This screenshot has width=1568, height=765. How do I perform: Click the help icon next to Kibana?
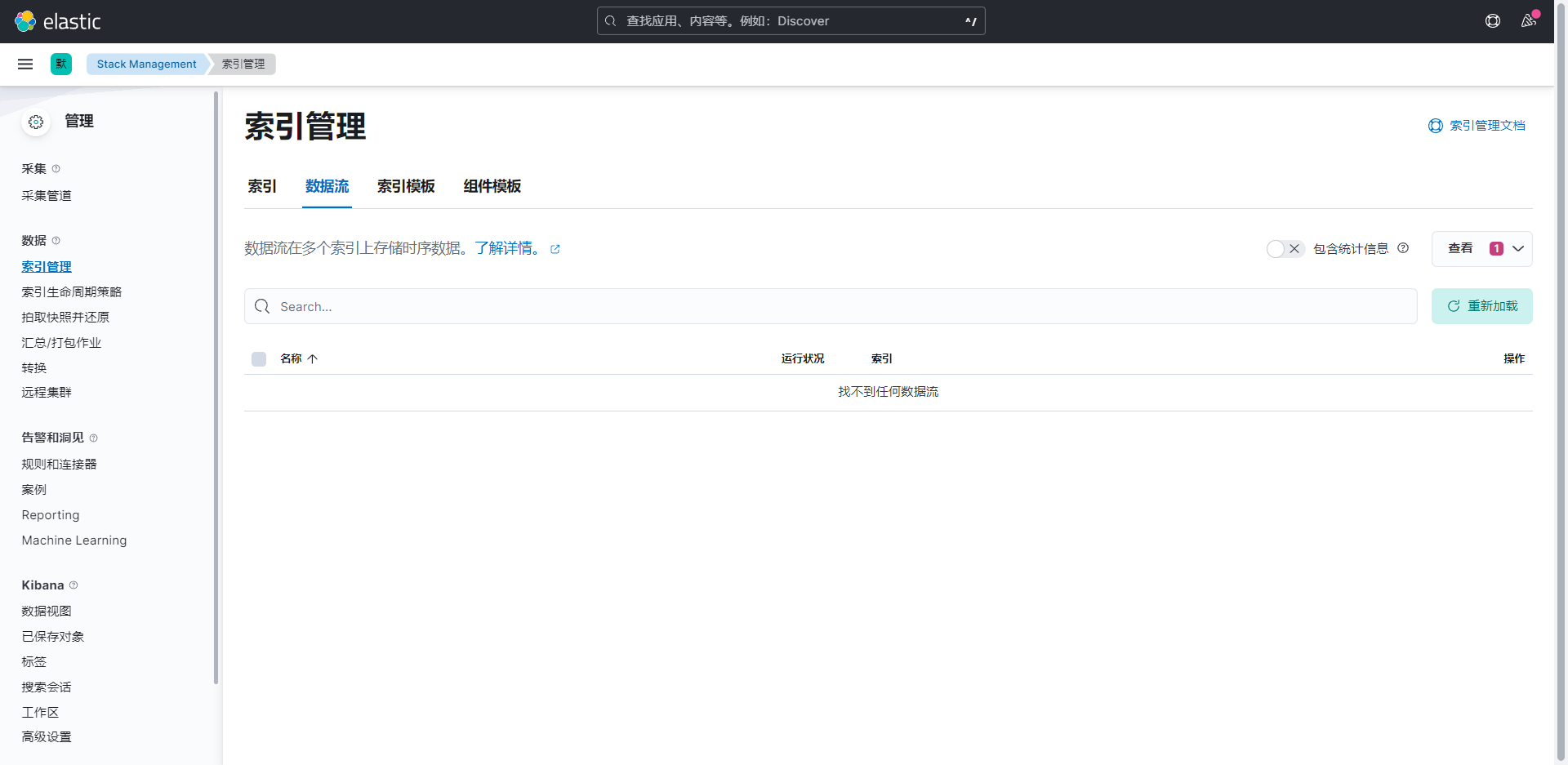[73, 585]
